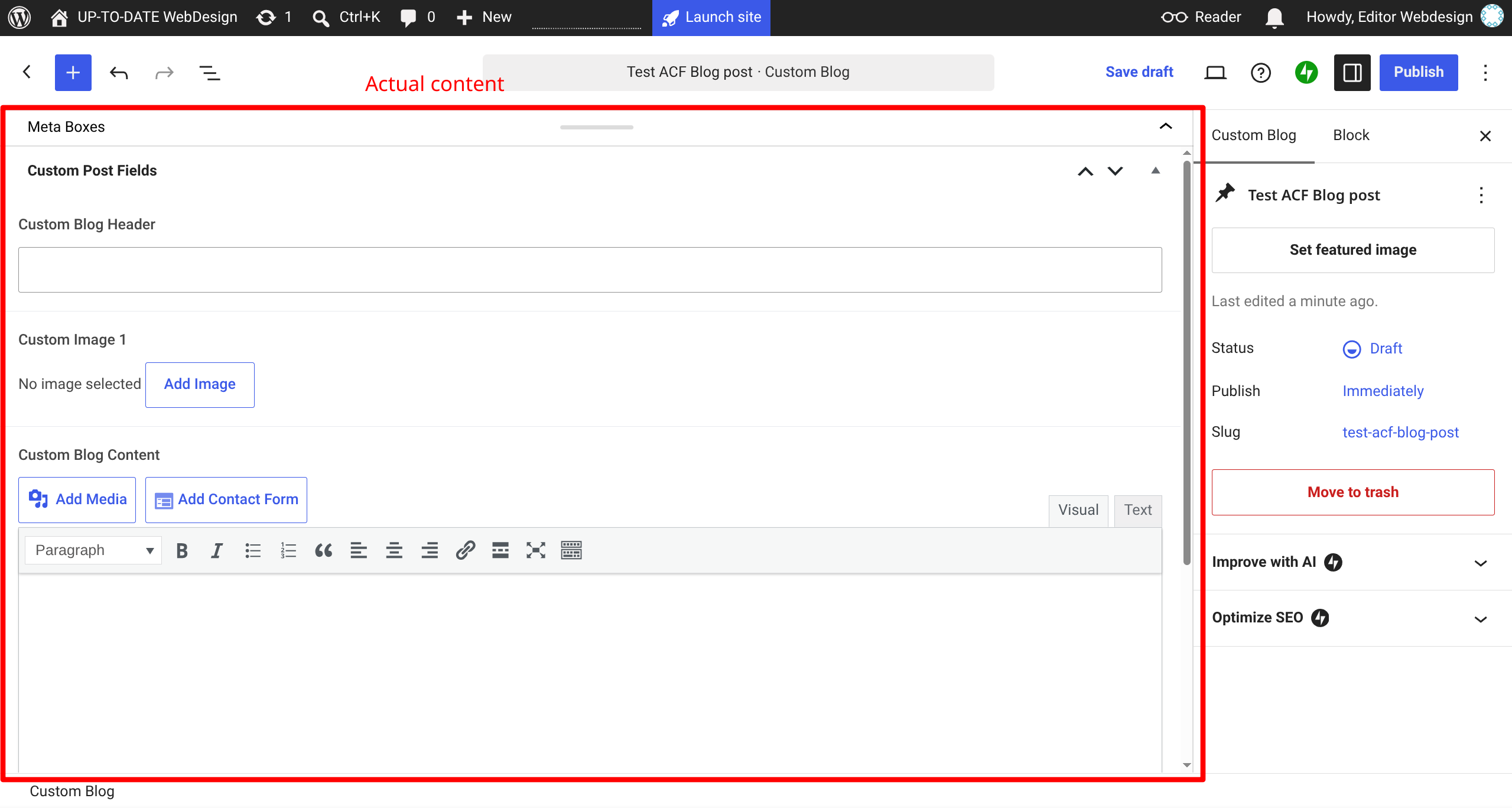Click the device preview laptop icon
1512x808 pixels.
point(1215,72)
